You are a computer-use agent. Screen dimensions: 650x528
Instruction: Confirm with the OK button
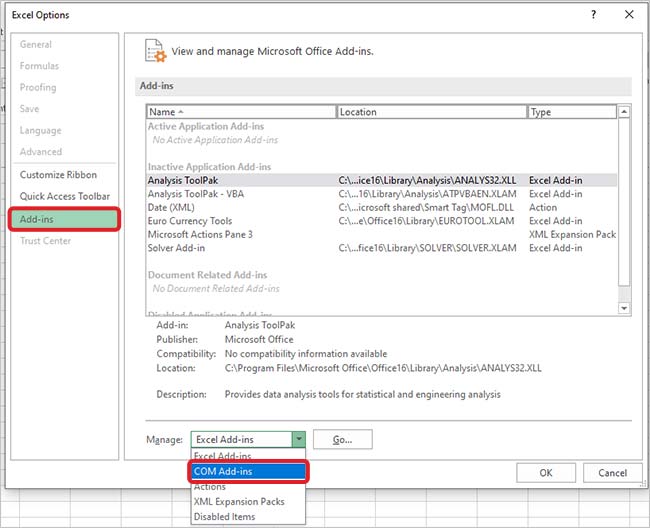coord(546,473)
